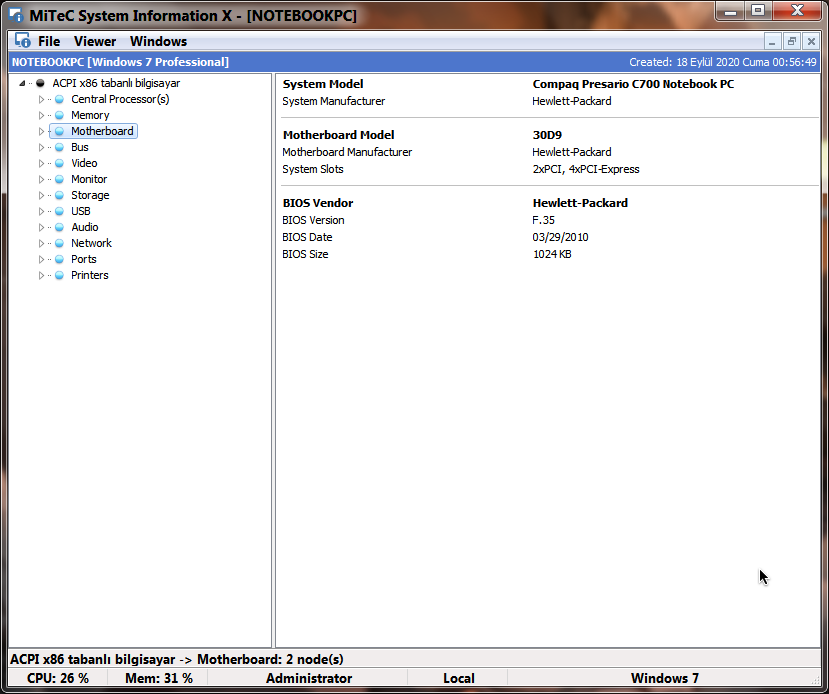The width and height of the screenshot is (829, 694).
Task: Click the blue Memory node icon
Action: [60, 115]
